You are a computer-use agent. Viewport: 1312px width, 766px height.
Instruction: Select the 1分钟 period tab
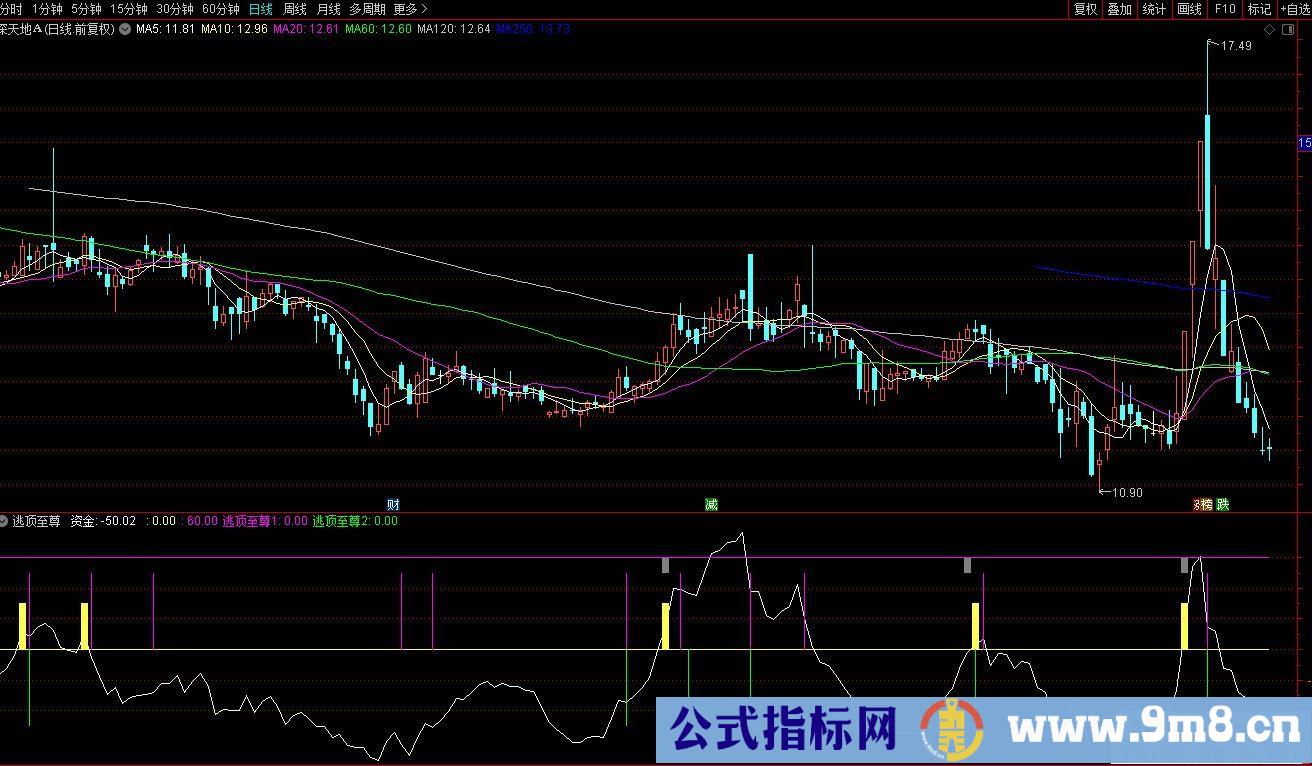47,9
